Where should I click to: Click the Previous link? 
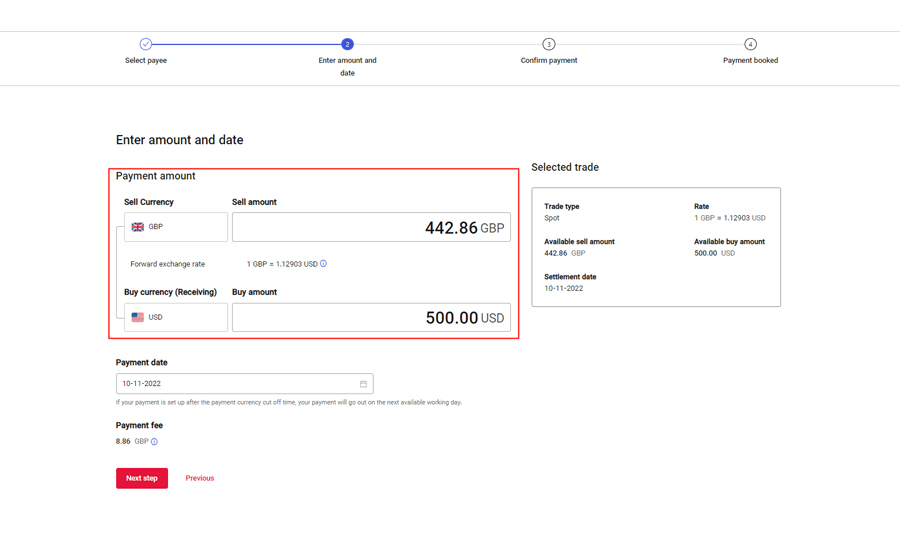pos(200,478)
